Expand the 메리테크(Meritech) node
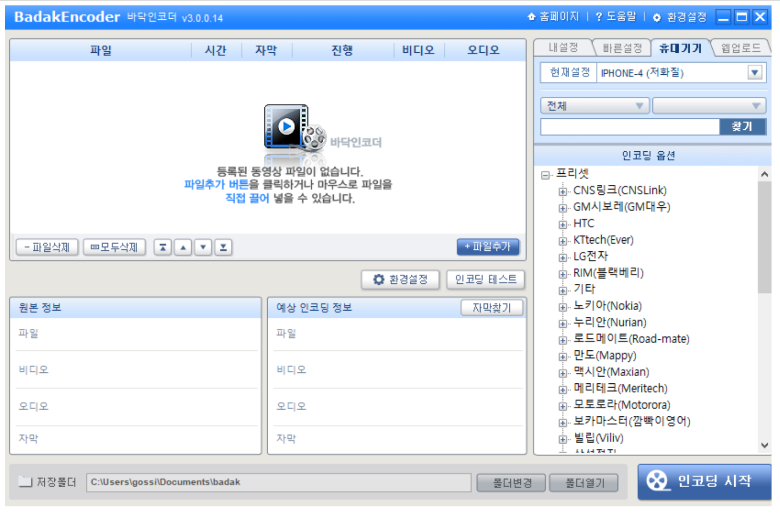This screenshot has width=780, height=513. click(563, 390)
